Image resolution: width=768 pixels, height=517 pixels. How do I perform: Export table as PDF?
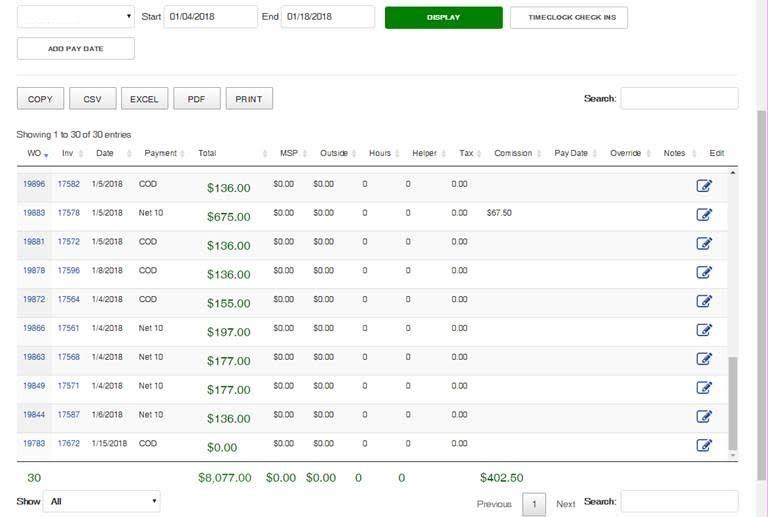pos(197,99)
